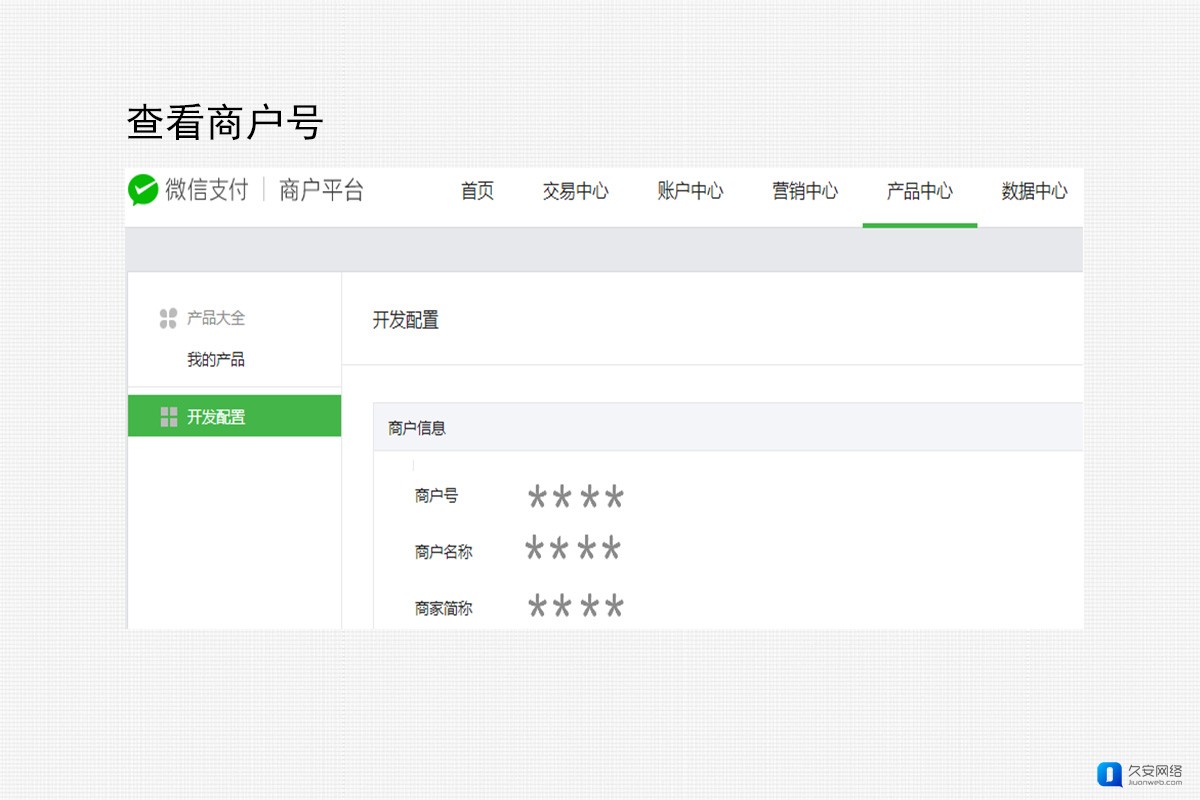The width and height of the screenshot is (1200, 800).
Task: Open the 首页 tab
Action: 477,191
